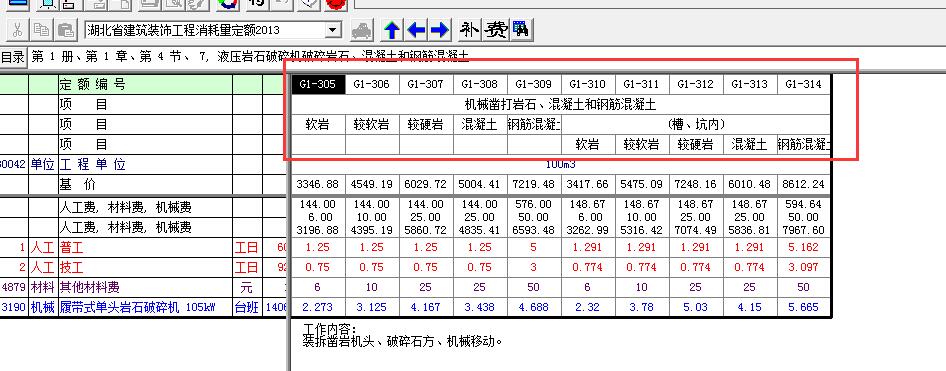Expand the 湖北省建筑装饰工程消耗量定额2013 dropdown arrow
This screenshot has width=946, height=371.
(332, 30)
